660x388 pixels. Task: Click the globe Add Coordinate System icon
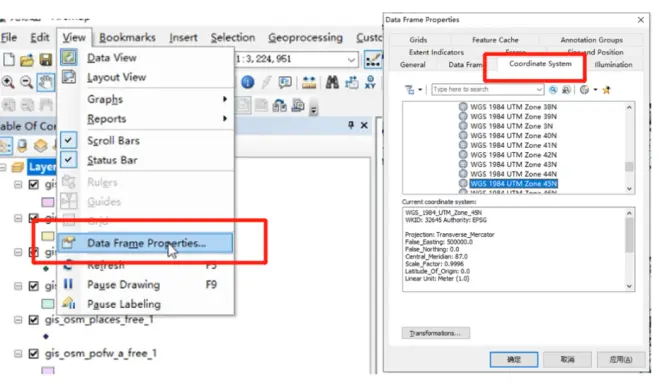pyautogui.click(x=584, y=90)
